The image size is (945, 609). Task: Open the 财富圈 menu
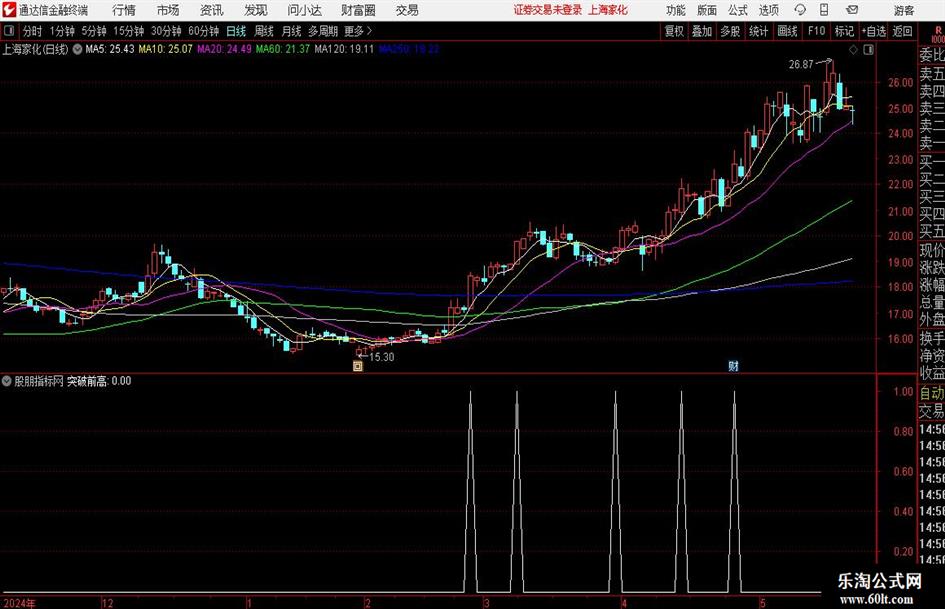point(358,10)
